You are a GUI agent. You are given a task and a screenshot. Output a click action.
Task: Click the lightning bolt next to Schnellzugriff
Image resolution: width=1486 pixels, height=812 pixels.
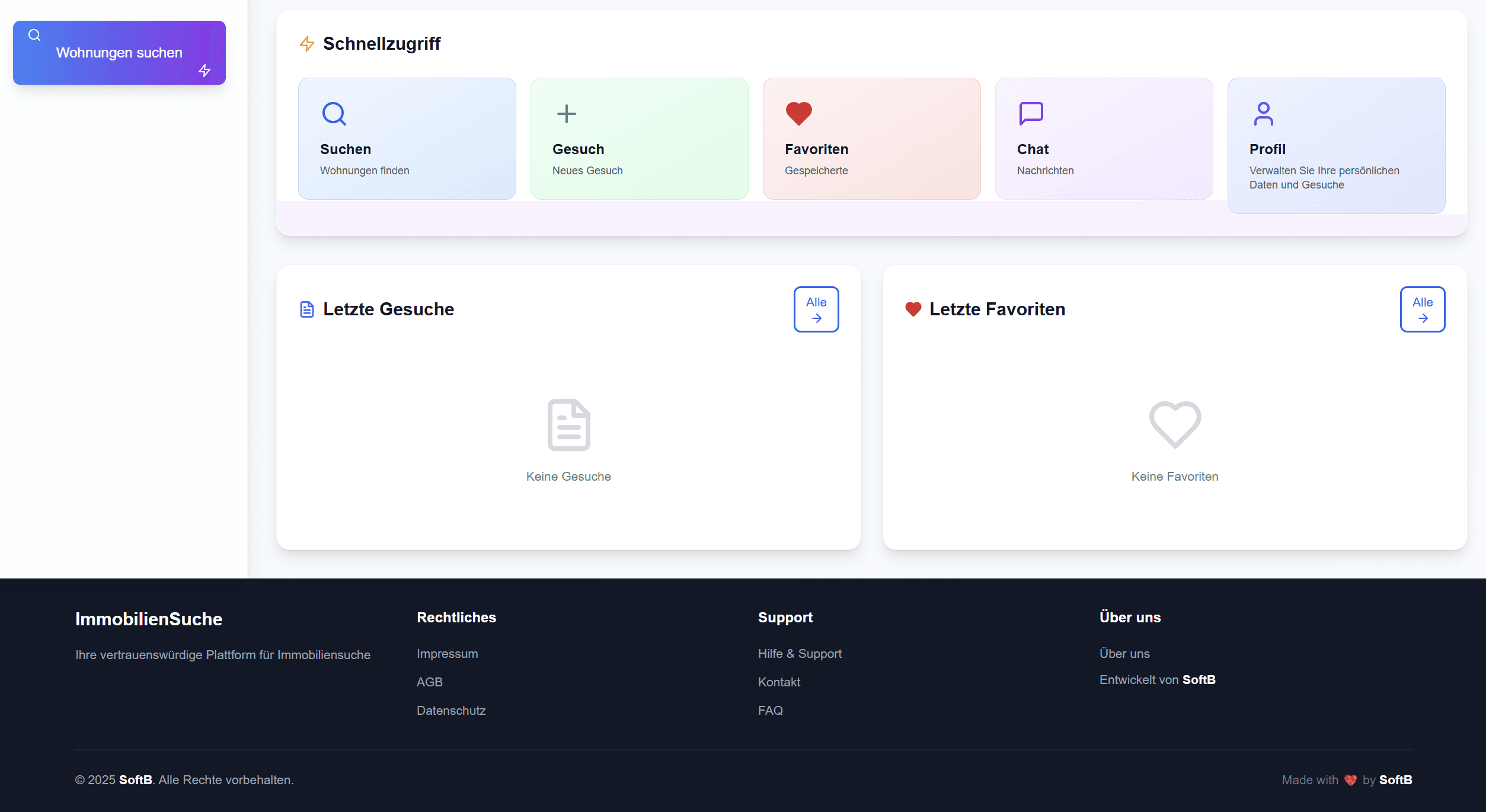(x=306, y=44)
